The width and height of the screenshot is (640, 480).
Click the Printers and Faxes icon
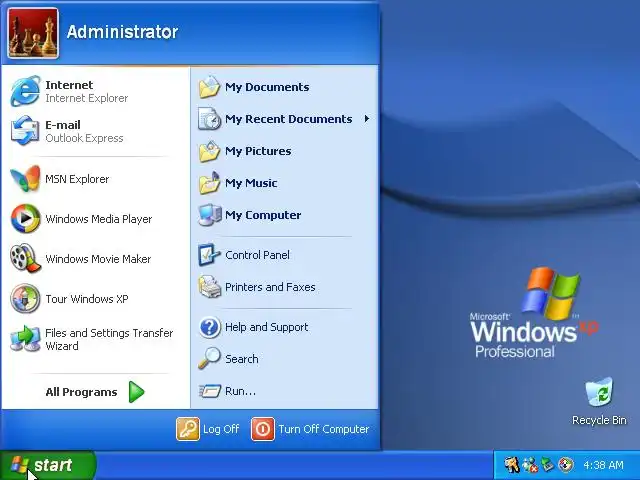209,287
